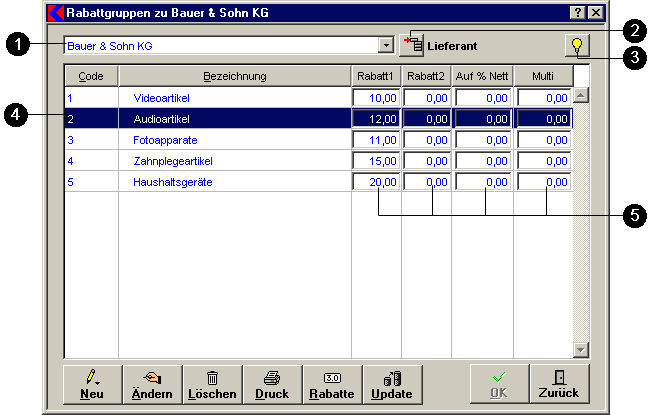Select the Videoartikel row

161,98
